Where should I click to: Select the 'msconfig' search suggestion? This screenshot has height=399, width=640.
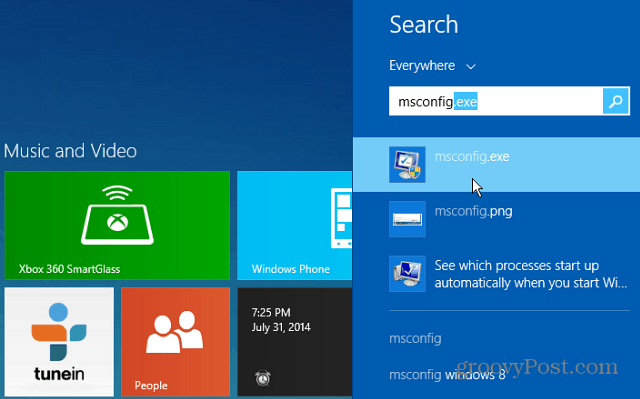415,338
